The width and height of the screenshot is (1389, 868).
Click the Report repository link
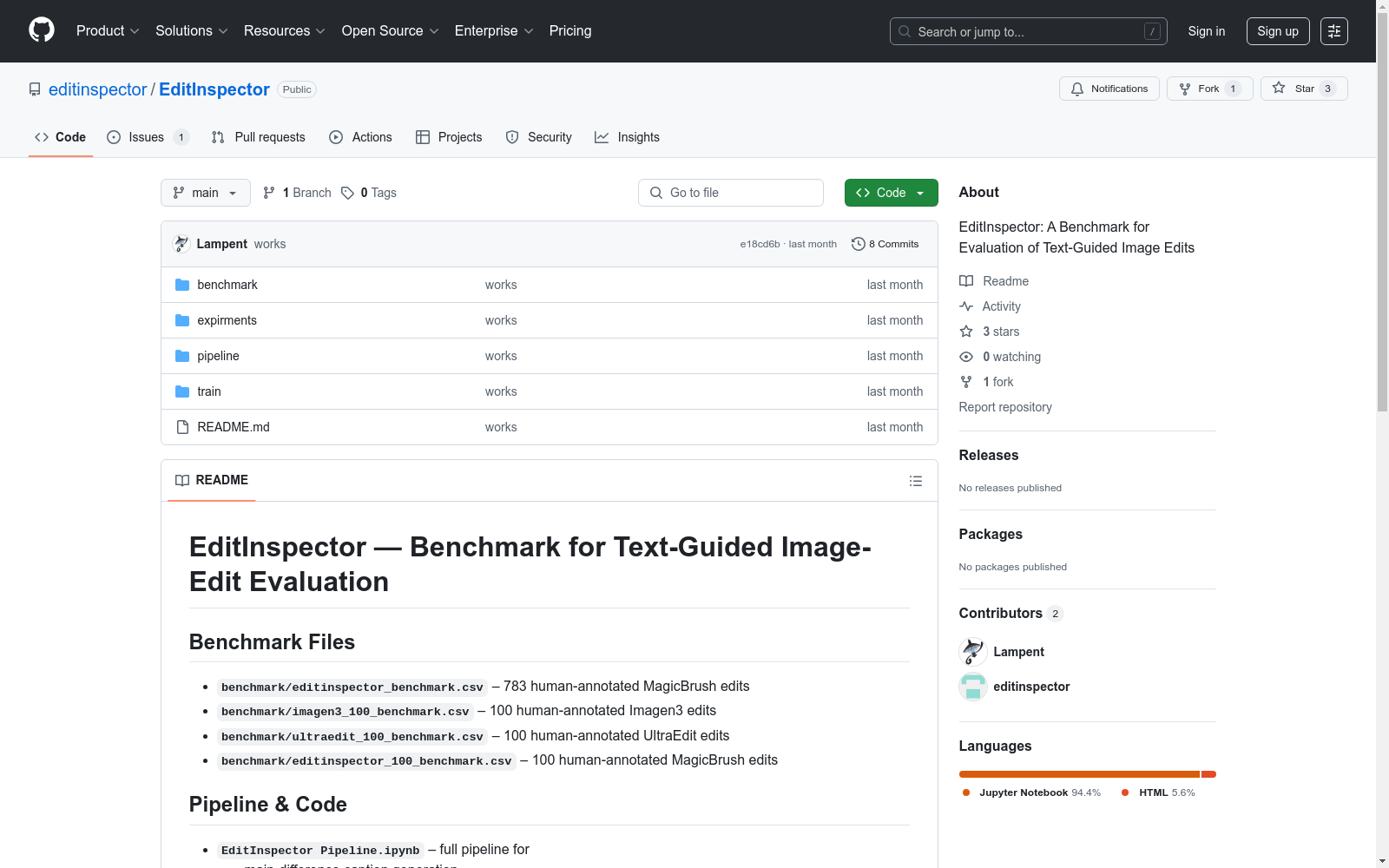click(x=1005, y=407)
